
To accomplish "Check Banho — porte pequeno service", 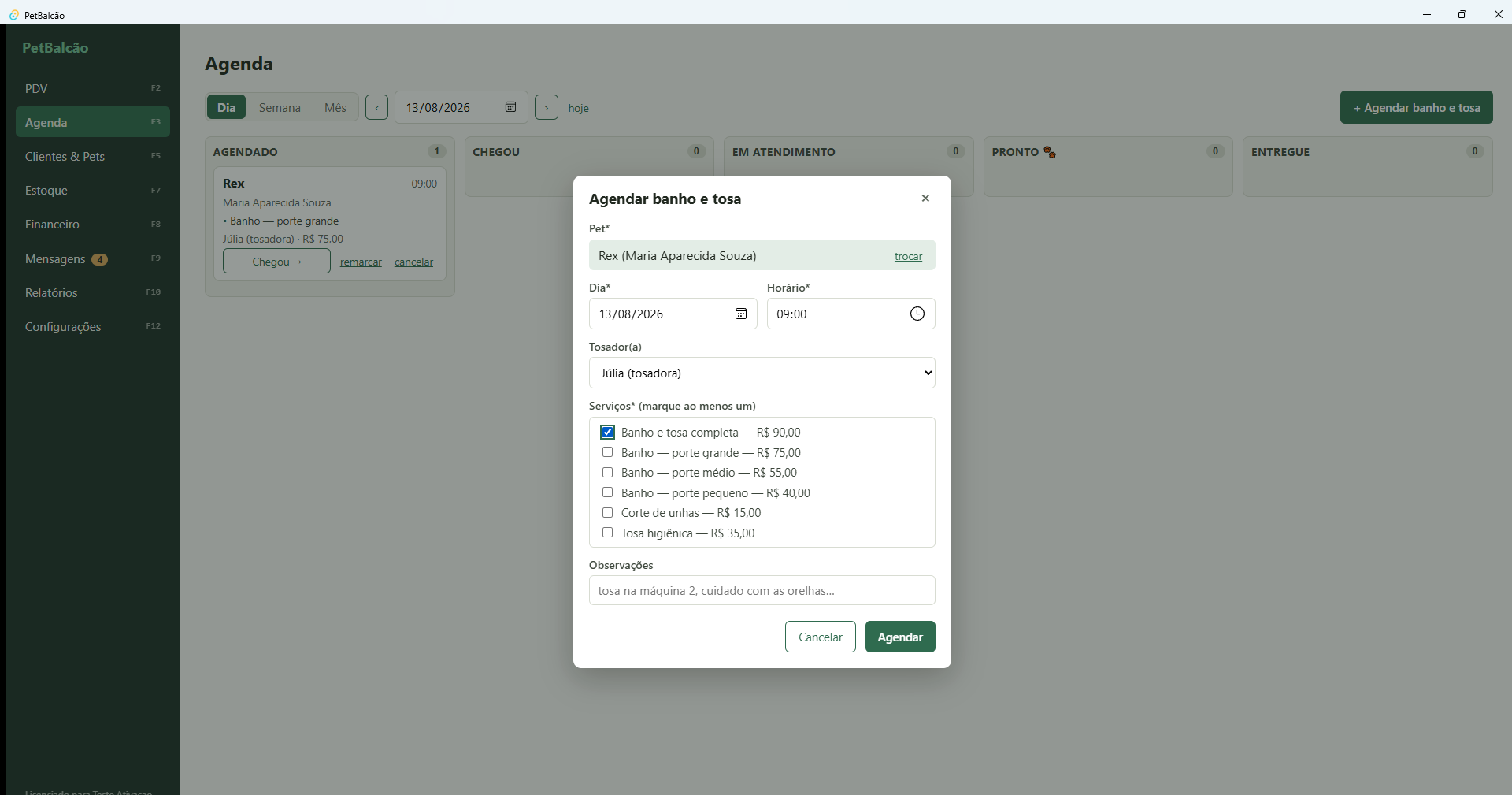I will [x=607, y=492].
